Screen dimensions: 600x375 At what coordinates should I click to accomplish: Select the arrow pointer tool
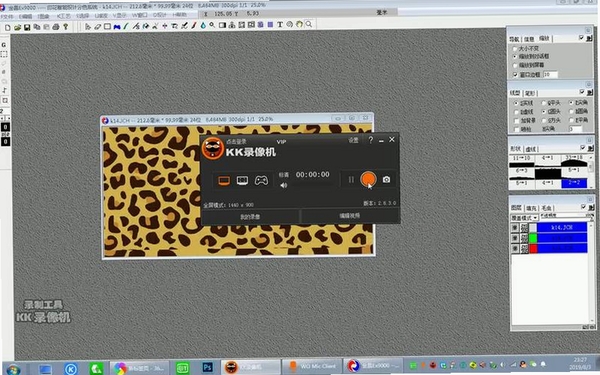coord(88,26)
